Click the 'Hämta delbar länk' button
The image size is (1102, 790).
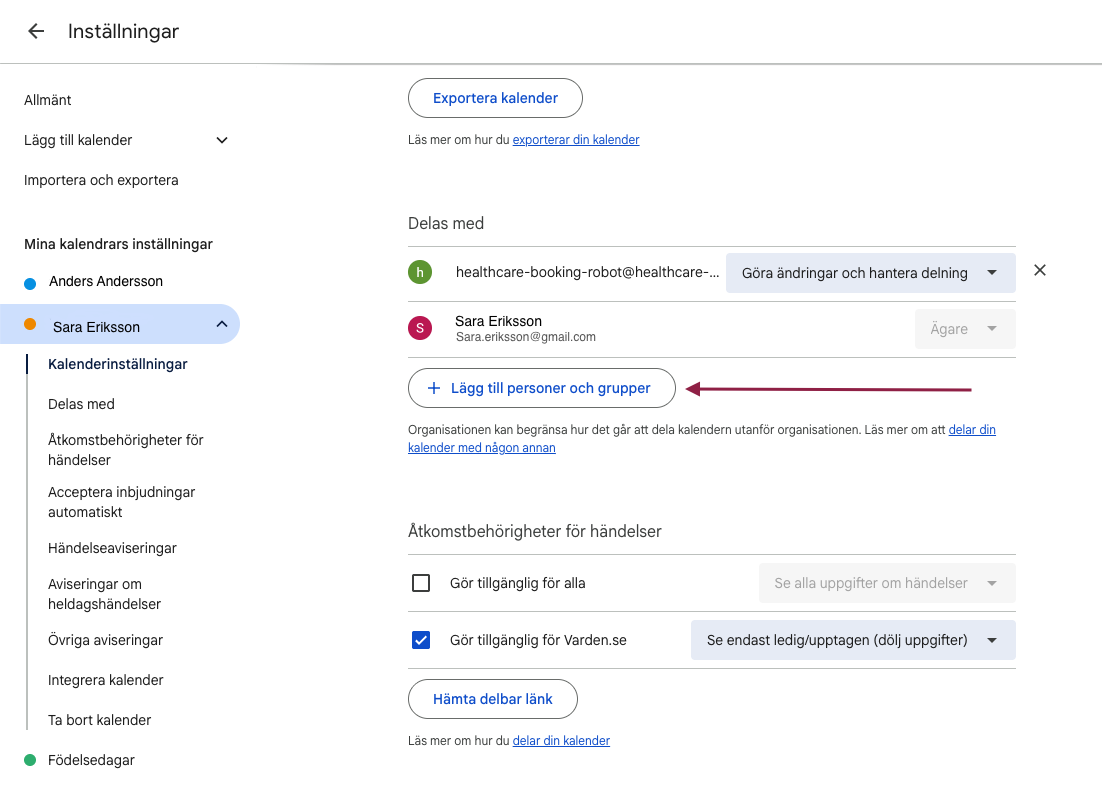point(493,700)
